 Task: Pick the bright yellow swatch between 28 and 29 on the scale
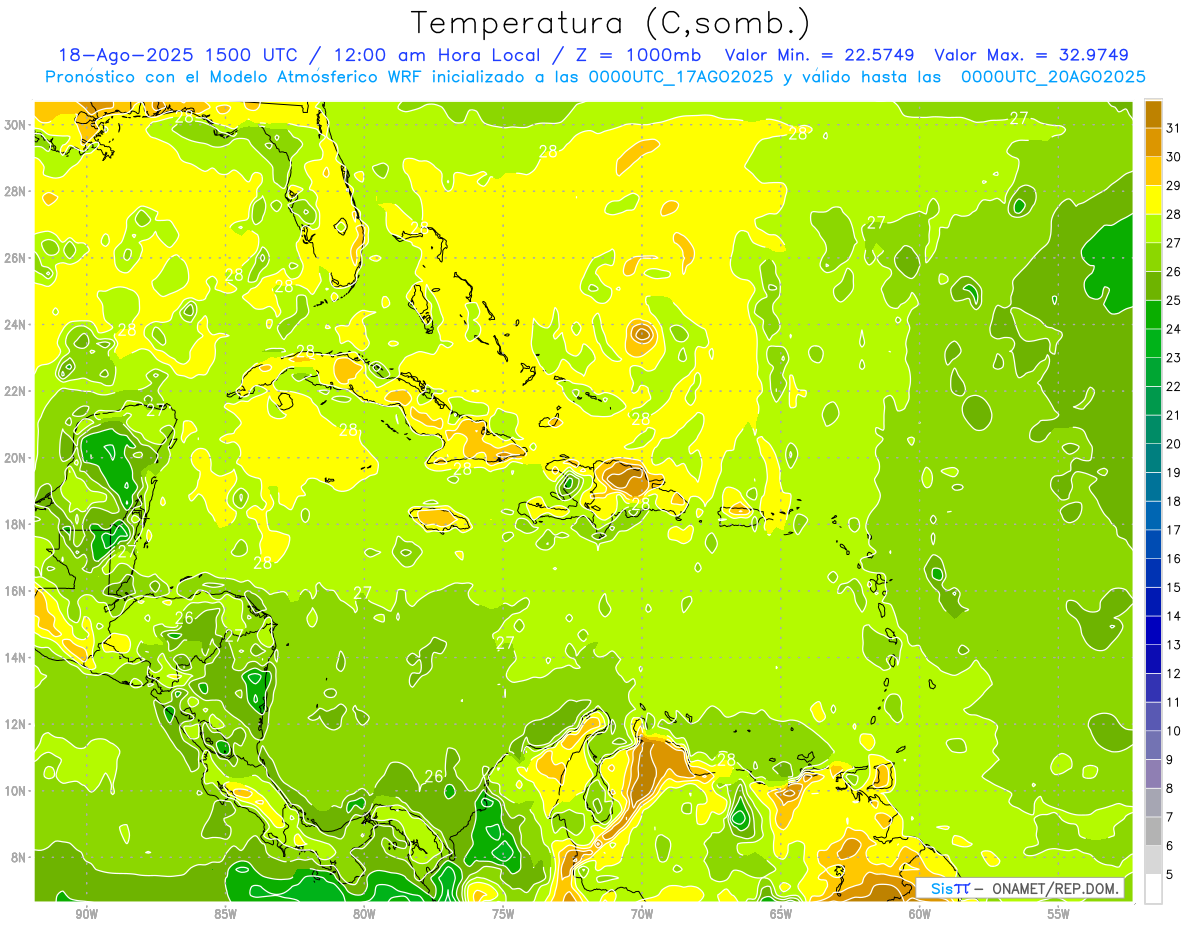1153,200
